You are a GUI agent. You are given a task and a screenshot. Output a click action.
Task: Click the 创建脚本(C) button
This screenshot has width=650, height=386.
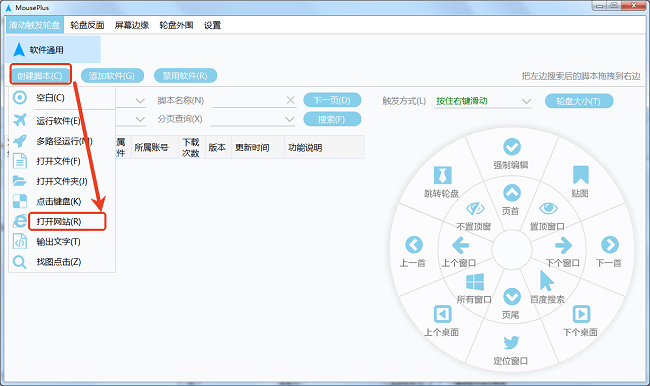coord(41,75)
